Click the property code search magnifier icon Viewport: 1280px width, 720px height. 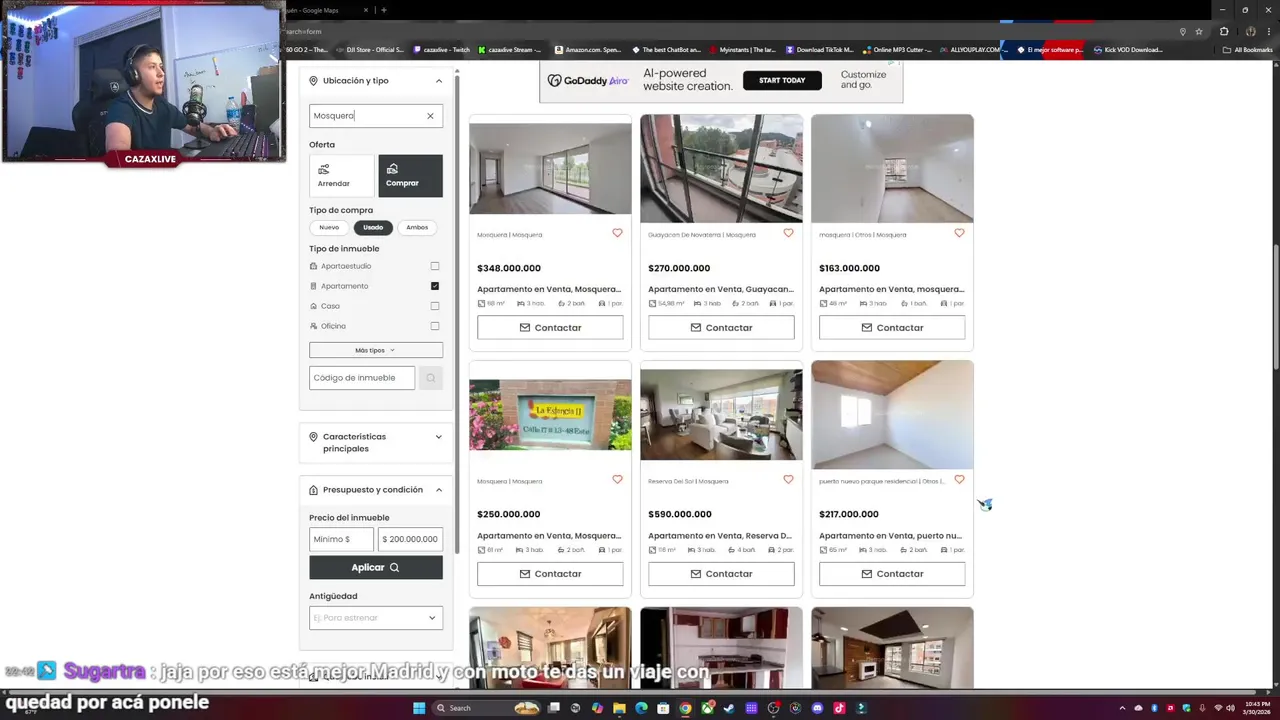click(431, 378)
